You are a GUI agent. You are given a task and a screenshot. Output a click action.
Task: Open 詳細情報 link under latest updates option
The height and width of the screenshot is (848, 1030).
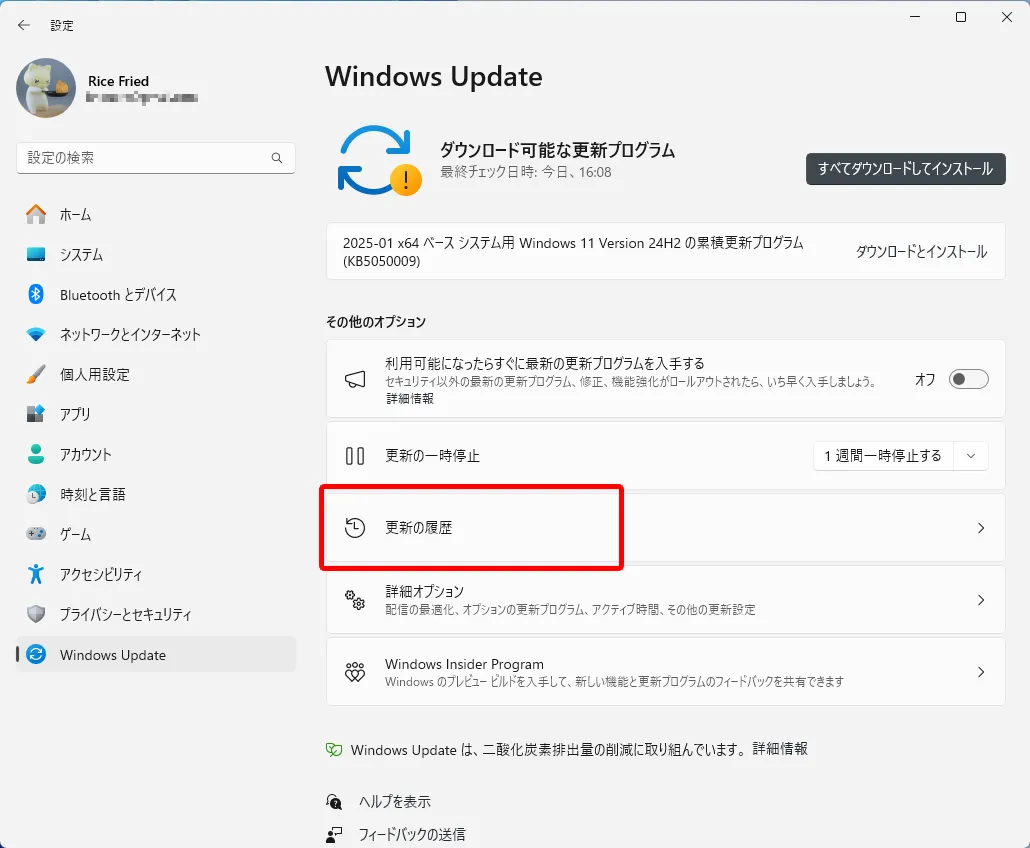pyautogui.click(x=410, y=399)
